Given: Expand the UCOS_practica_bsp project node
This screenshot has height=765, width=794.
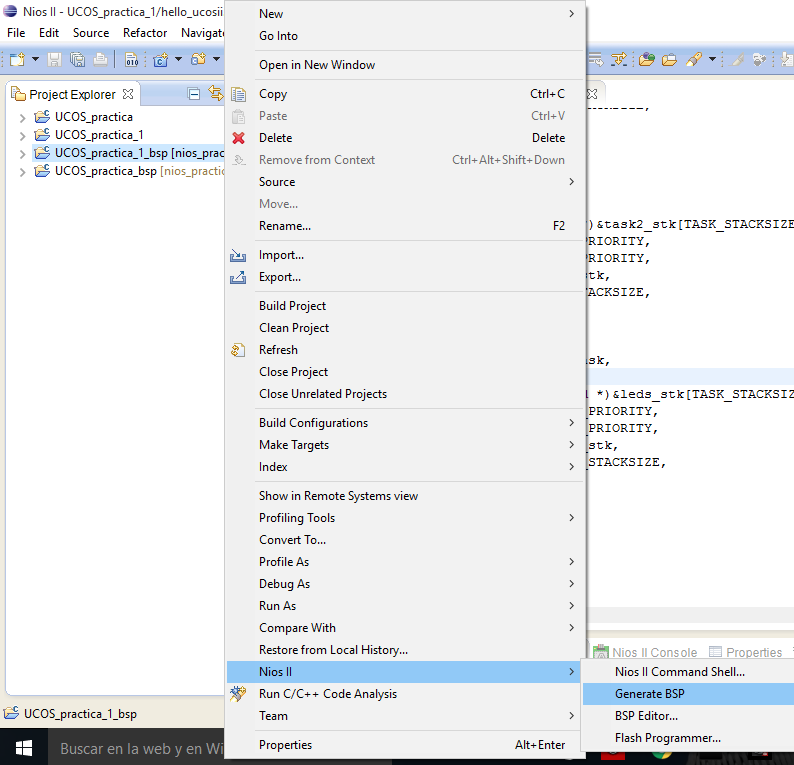Looking at the screenshot, I should pos(22,172).
